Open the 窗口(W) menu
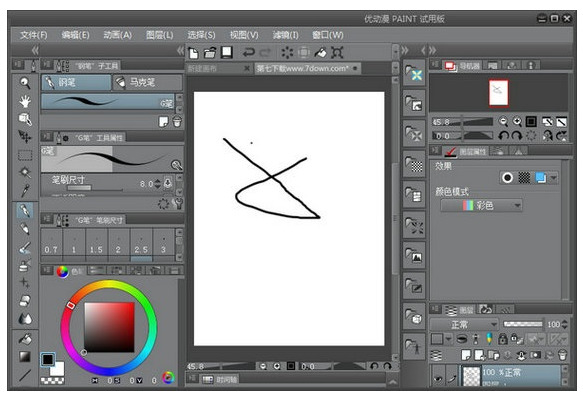583x399 pixels. click(328, 35)
